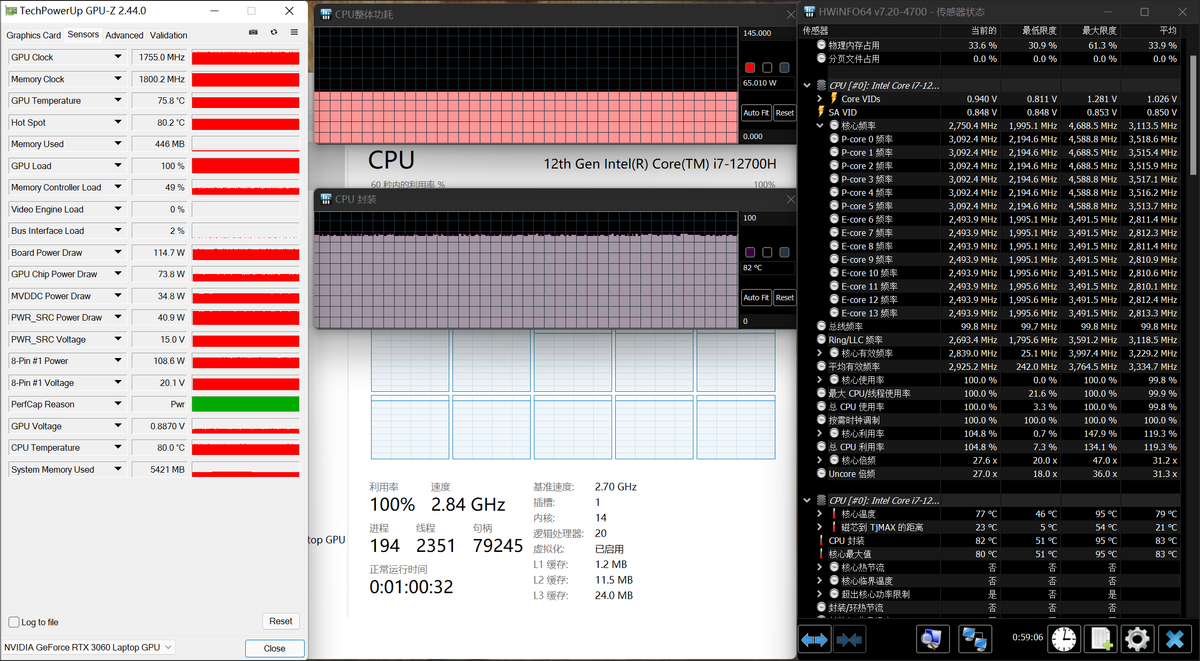Enable the Log to file checkbox
This screenshot has height=661, width=1200.
pyautogui.click(x=14, y=622)
